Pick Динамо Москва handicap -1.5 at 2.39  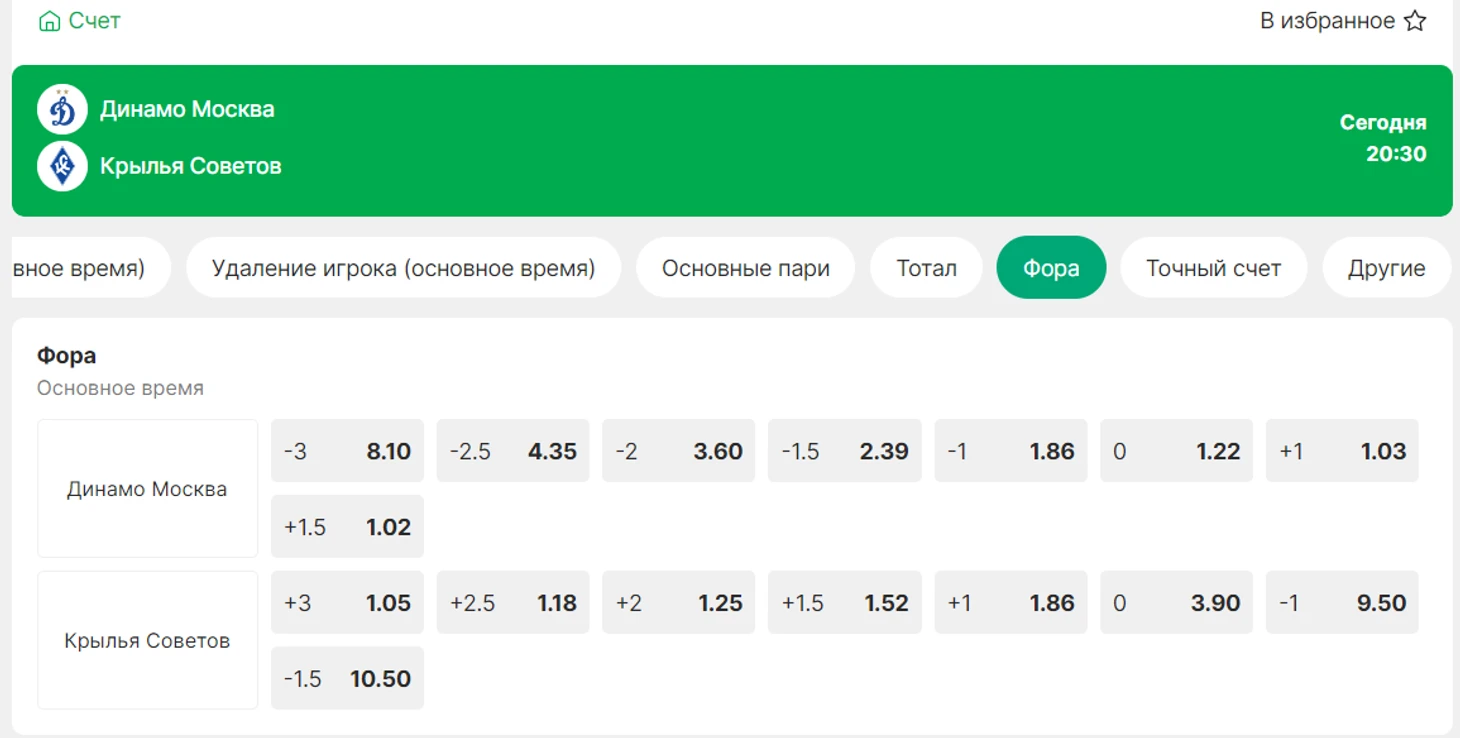point(844,451)
